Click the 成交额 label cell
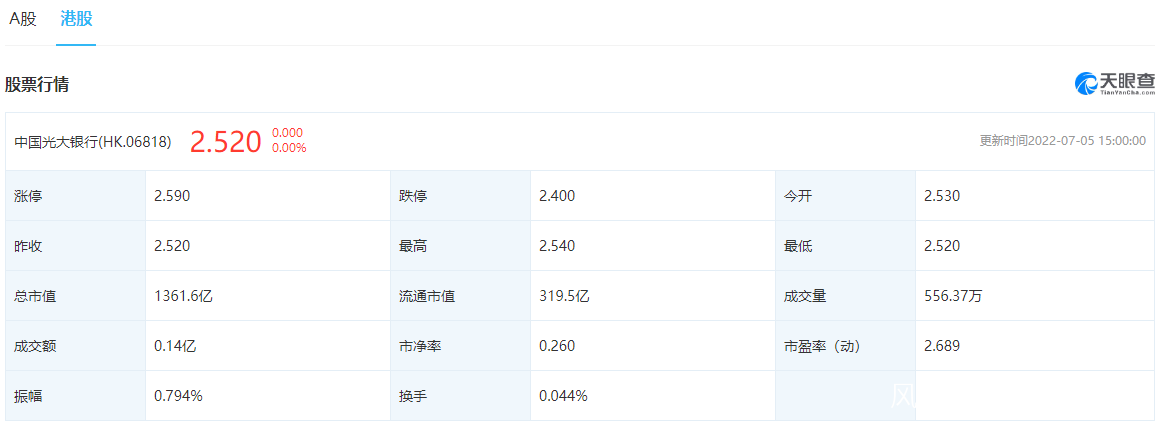 pyautogui.click(x=35, y=346)
